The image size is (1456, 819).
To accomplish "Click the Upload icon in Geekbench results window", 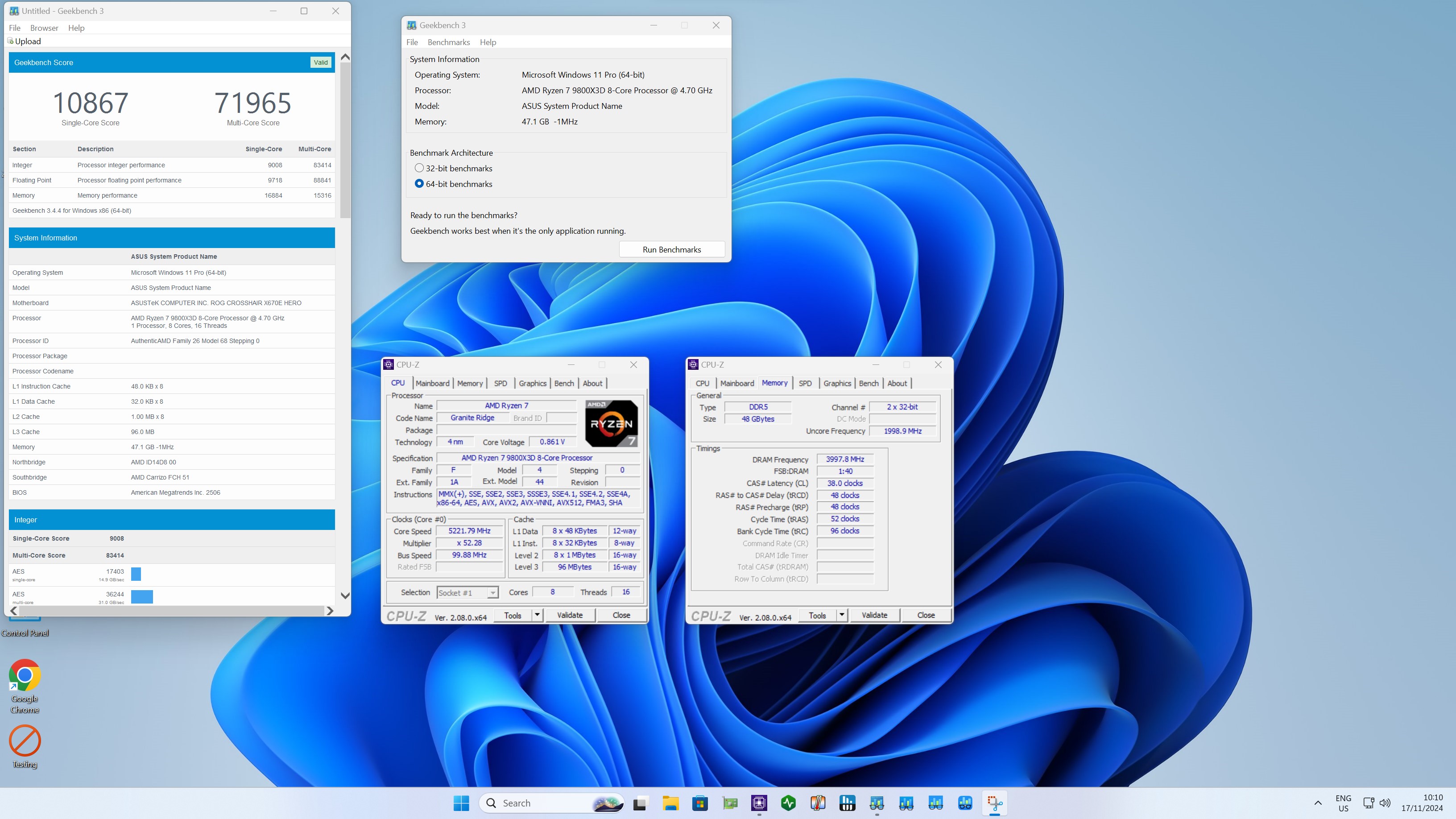I will [x=11, y=41].
